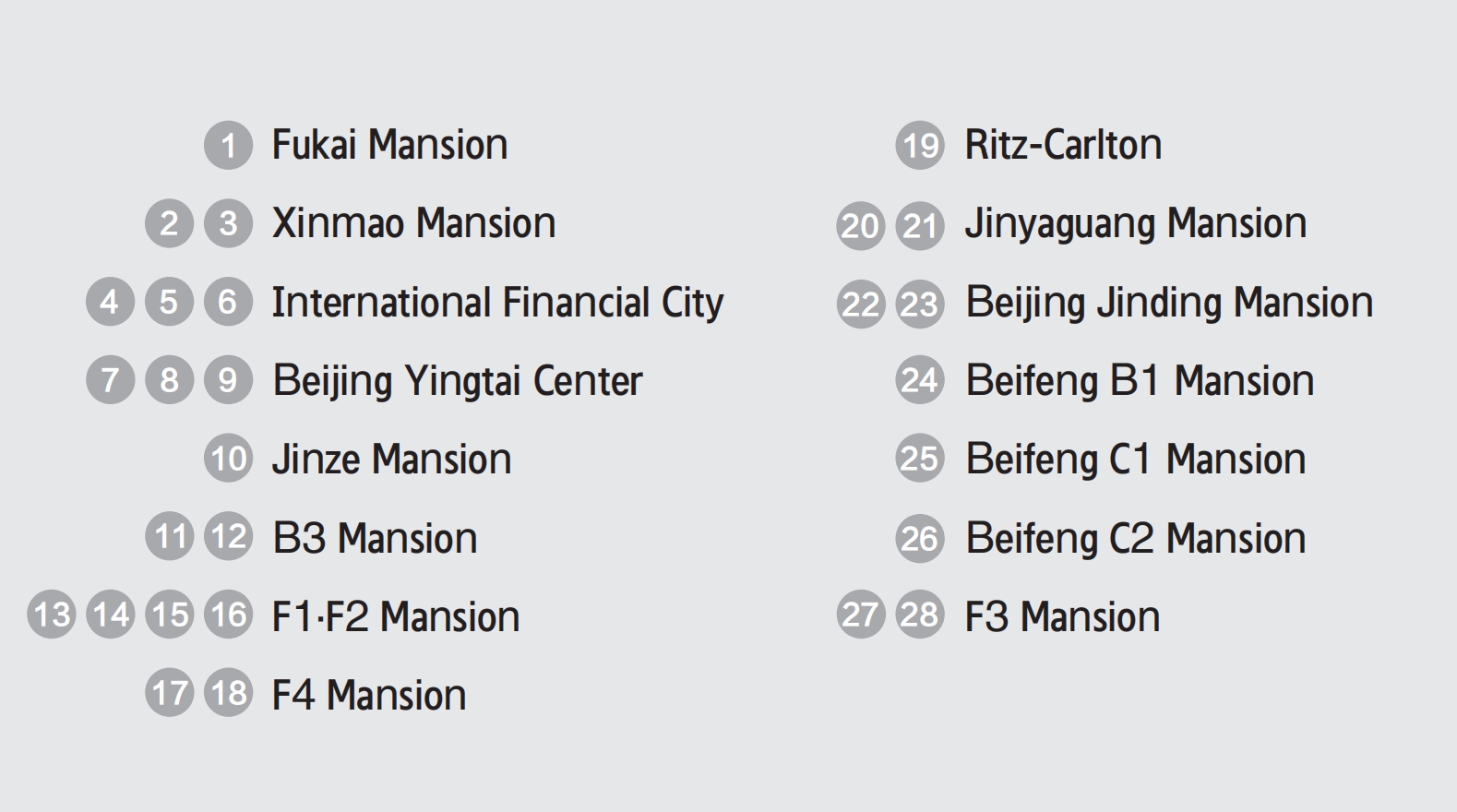The width and height of the screenshot is (1457, 812).
Task: Click the number 26 circle marker
Action: 920,538
